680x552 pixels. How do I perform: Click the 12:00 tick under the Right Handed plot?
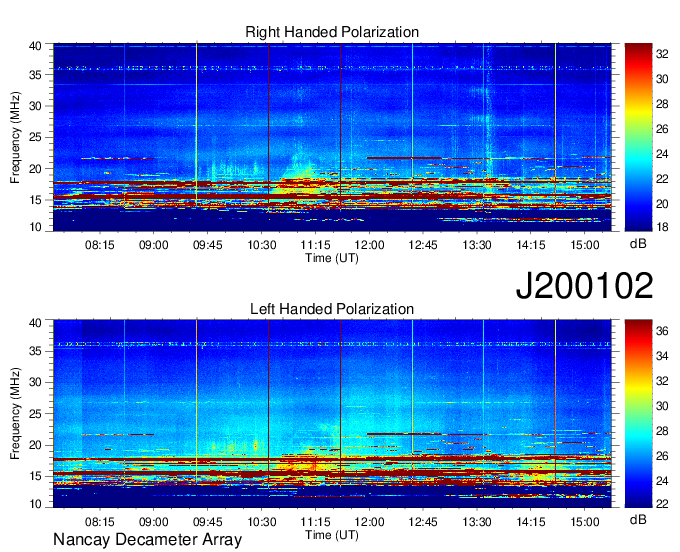[369, 245]
